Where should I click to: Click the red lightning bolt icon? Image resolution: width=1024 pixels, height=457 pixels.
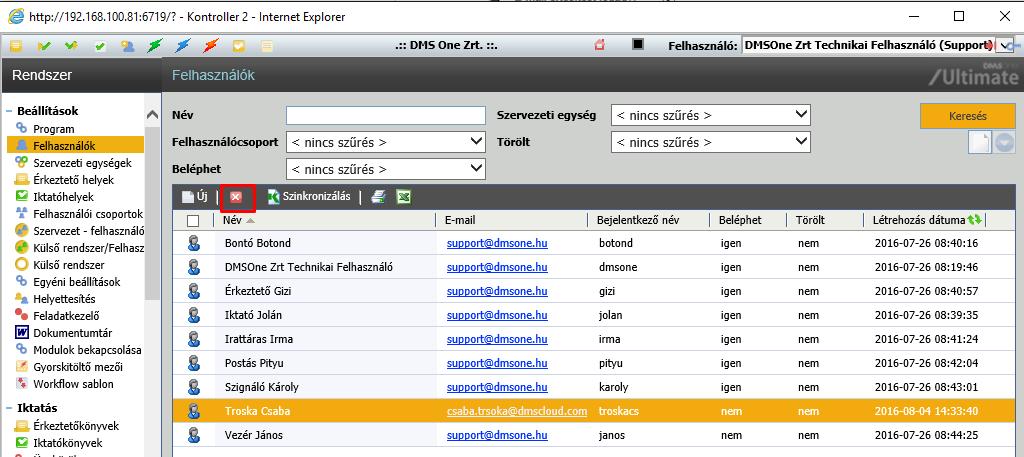coord(210,46)
